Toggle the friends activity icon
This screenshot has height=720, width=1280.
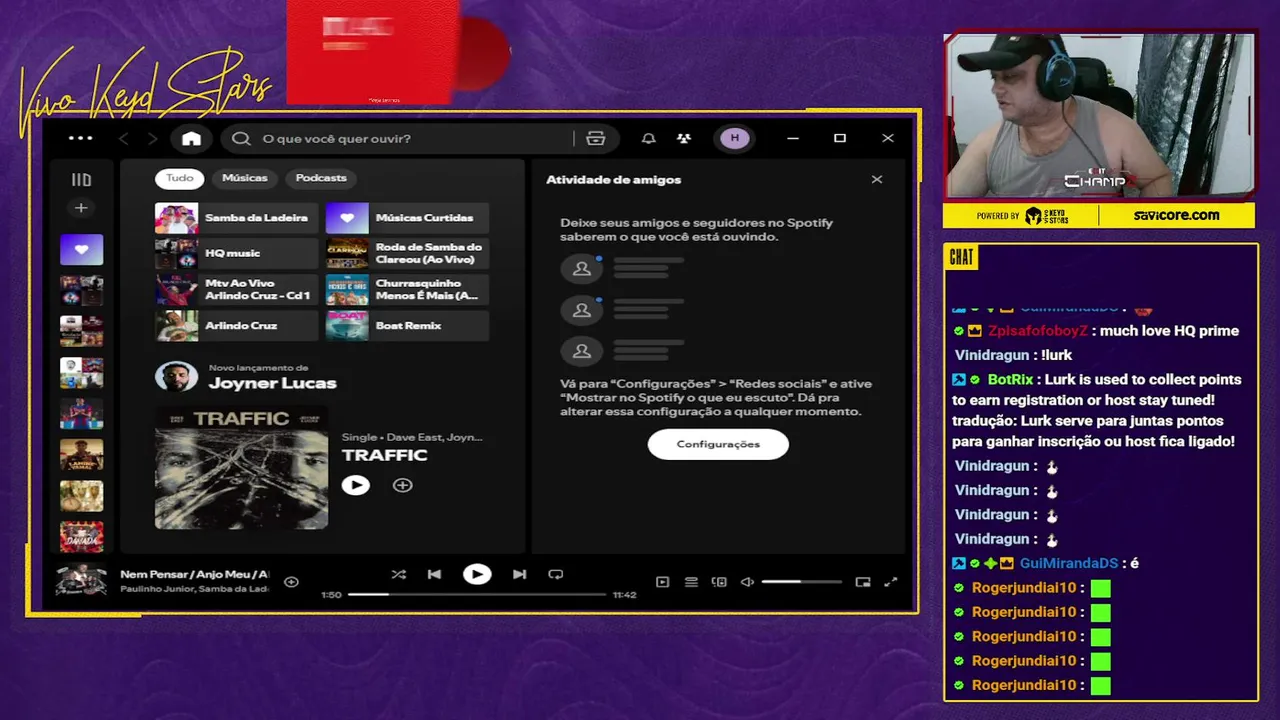pyautogui.click(x=684, y=138)
